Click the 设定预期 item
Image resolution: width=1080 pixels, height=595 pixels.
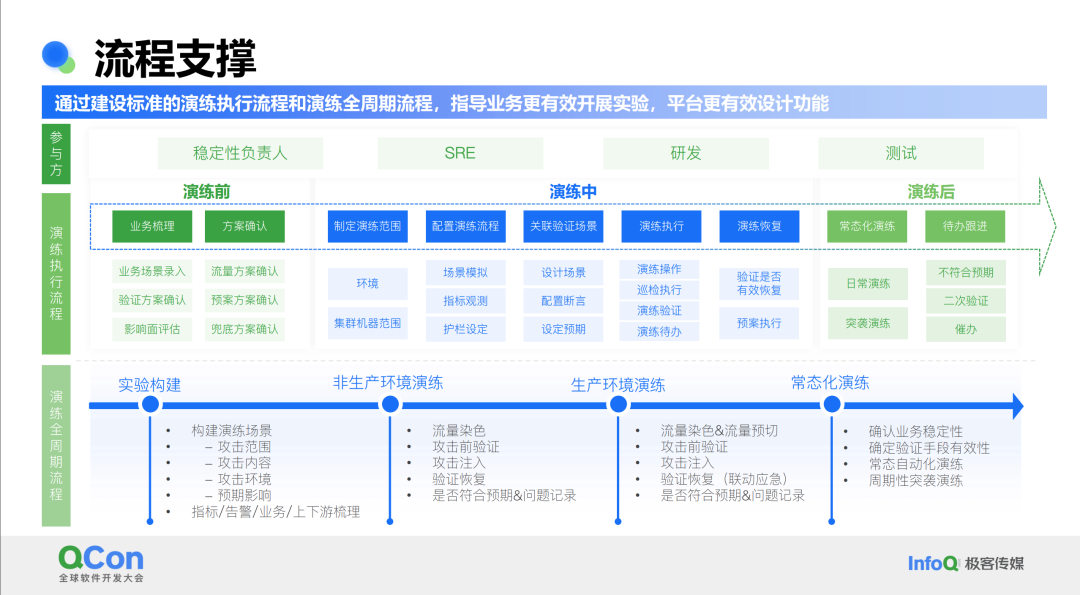(x=563, y=329)
